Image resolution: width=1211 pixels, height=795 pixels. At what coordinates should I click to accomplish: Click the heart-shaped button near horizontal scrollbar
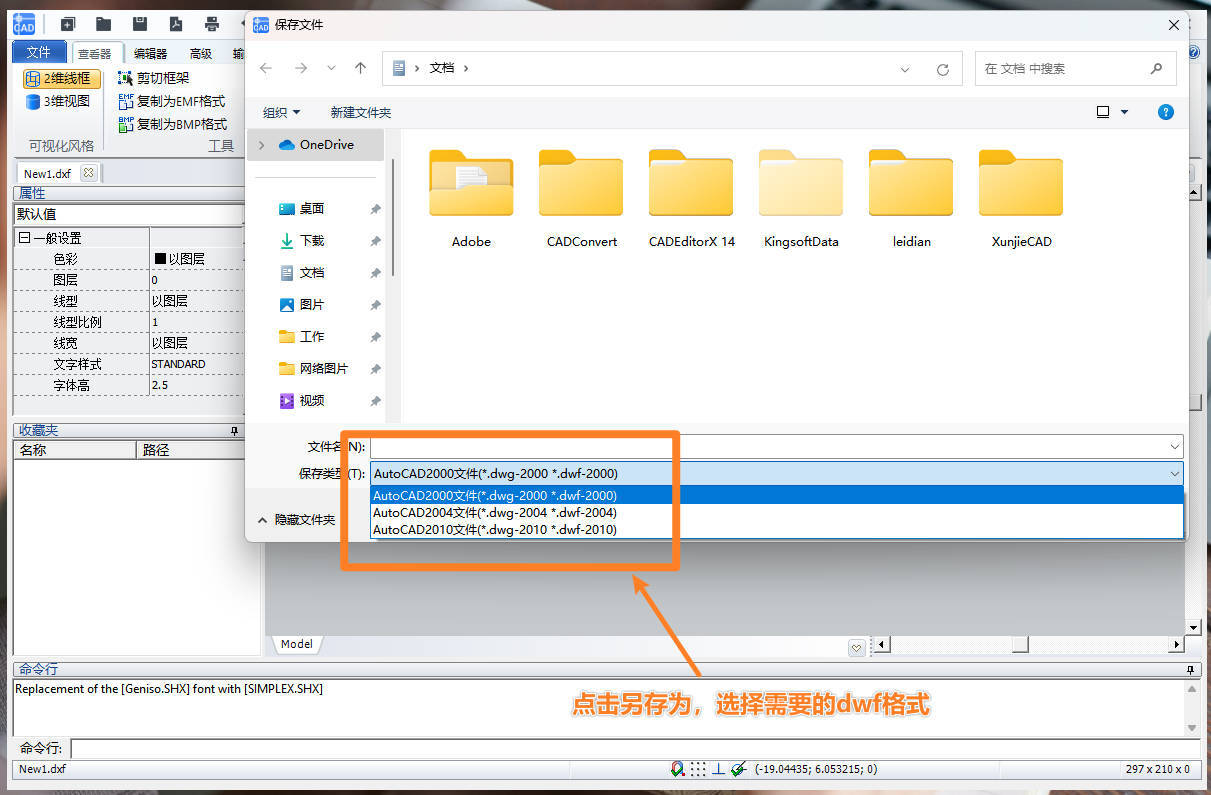(x=856, y=648)
